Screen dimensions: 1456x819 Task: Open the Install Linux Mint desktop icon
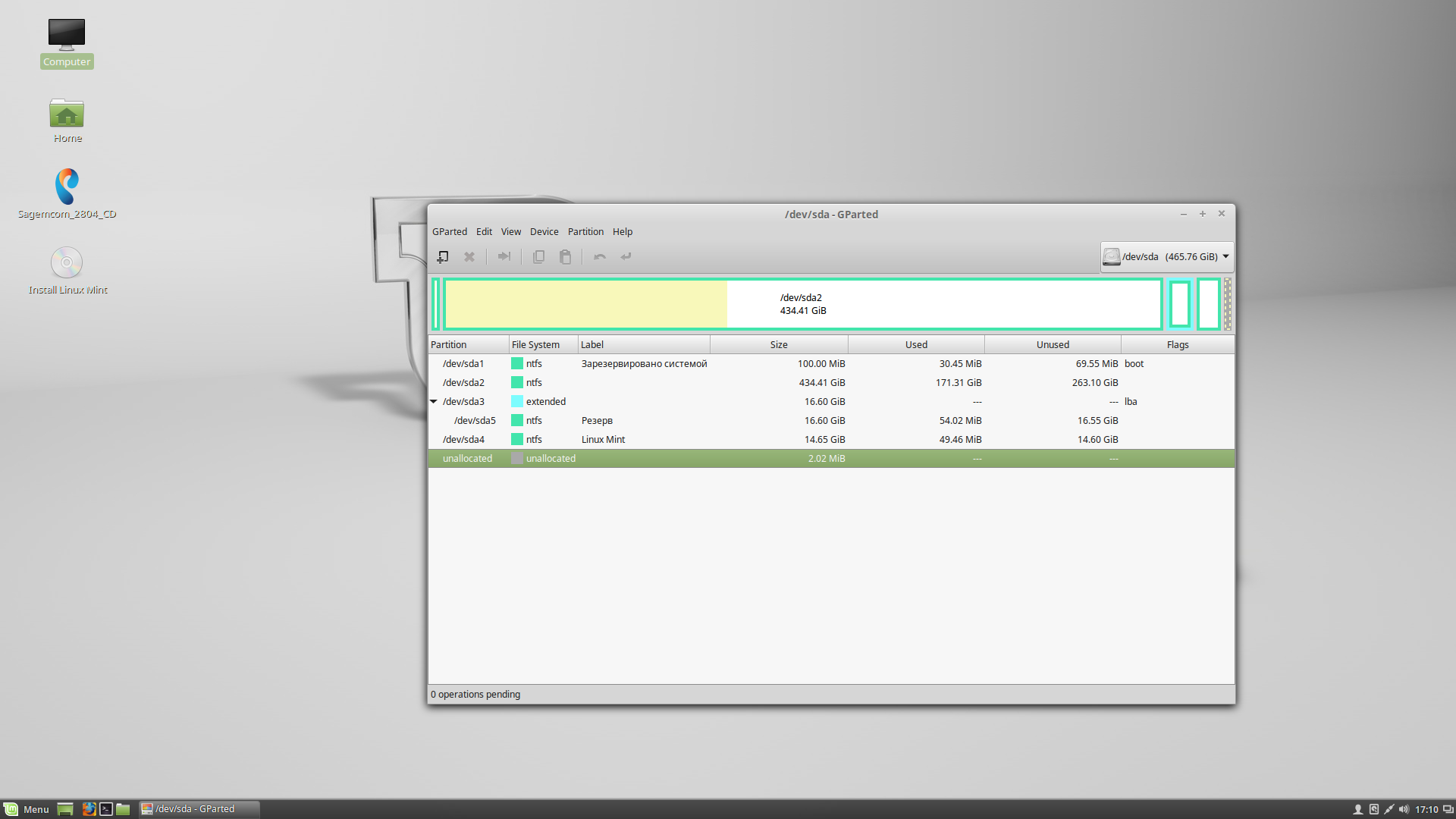67,270
